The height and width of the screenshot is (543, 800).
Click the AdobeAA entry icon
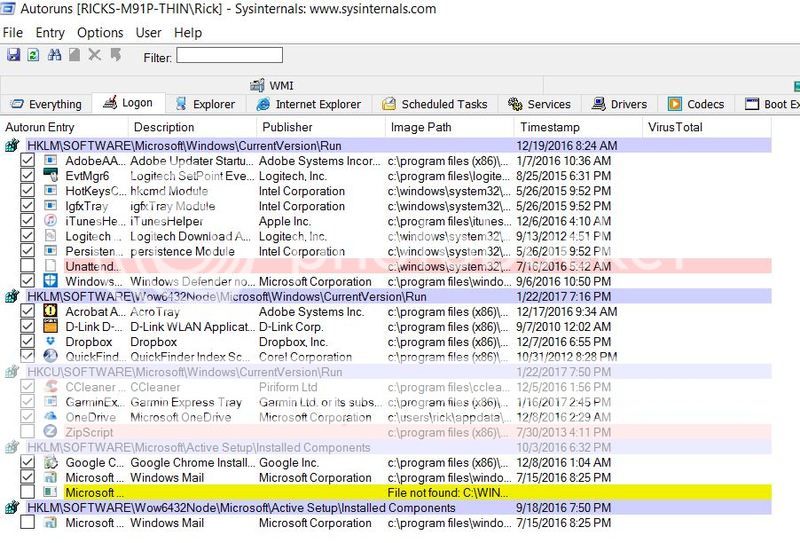click(51, 161)
